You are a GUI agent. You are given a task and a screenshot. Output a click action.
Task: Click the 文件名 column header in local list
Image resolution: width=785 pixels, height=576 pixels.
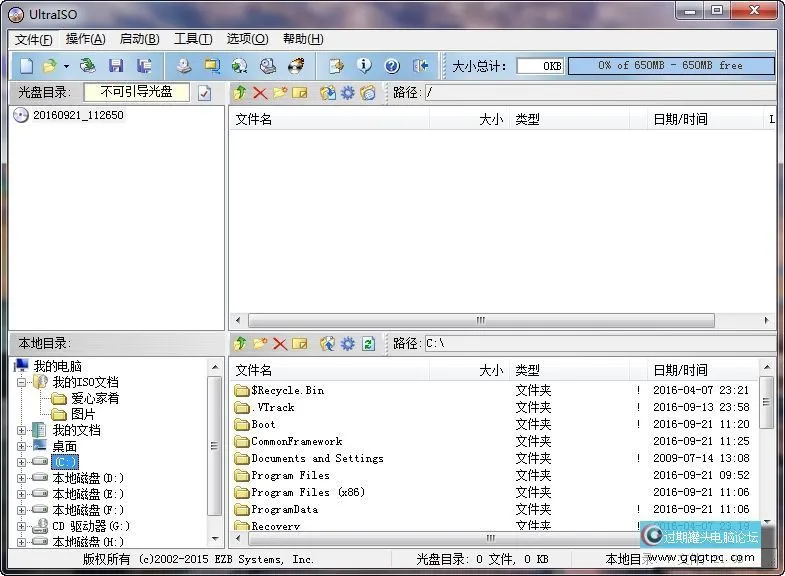pos(254,370)
